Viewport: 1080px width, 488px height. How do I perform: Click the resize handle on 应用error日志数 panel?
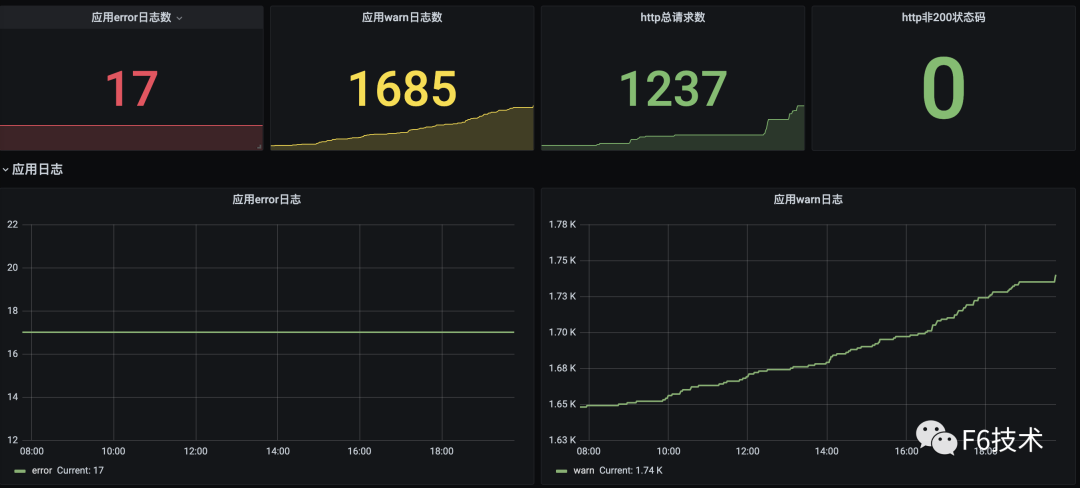point(258,146)
